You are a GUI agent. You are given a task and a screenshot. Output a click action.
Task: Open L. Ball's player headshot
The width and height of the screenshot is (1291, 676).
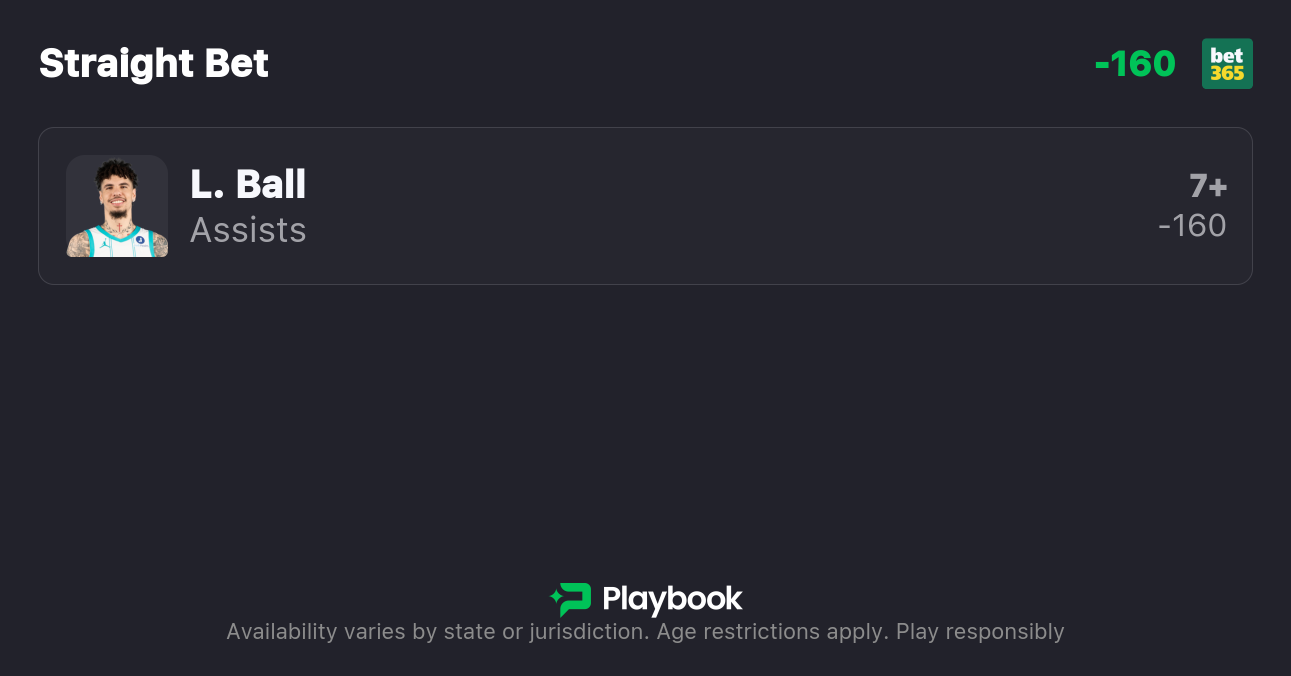point(117,206)
